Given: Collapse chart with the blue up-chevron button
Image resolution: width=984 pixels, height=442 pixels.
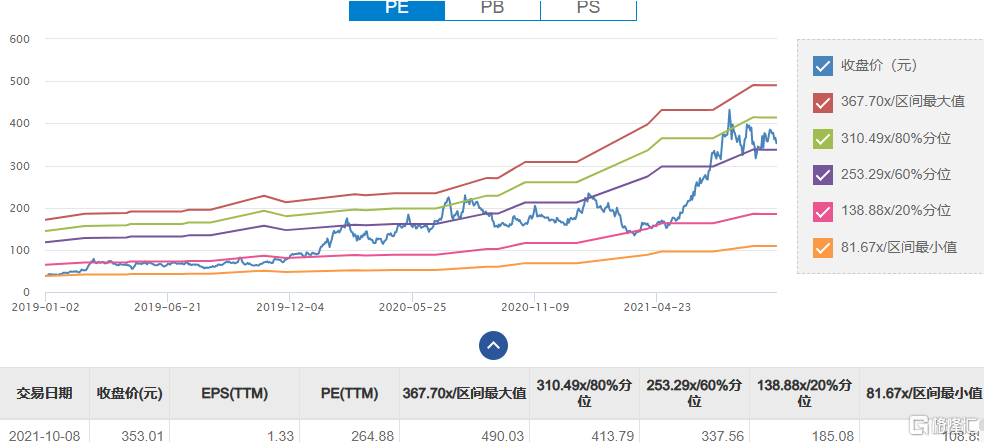Looking at the screenshot, I should tap(493, 345).
